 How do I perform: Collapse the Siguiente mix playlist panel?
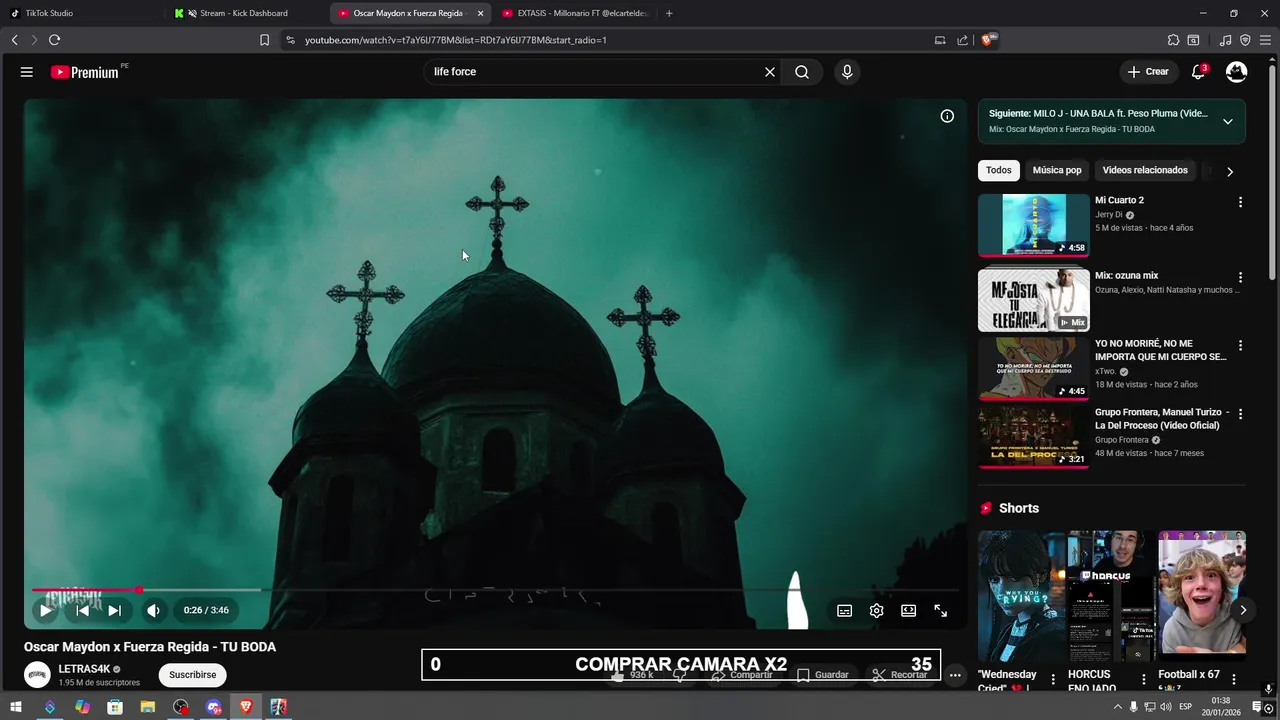[x=1228, y=121]
